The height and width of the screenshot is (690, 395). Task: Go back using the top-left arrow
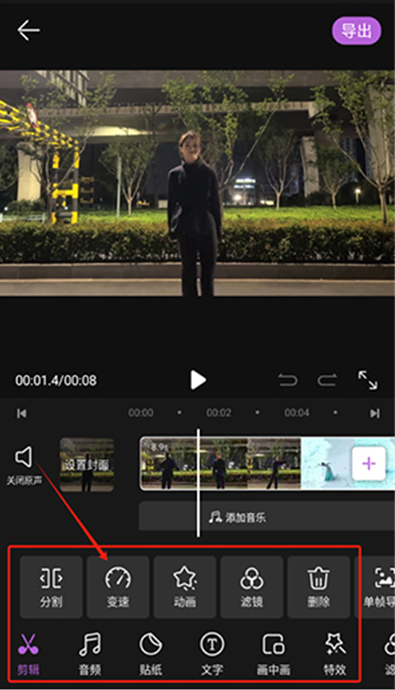click(x=29, y=30)
